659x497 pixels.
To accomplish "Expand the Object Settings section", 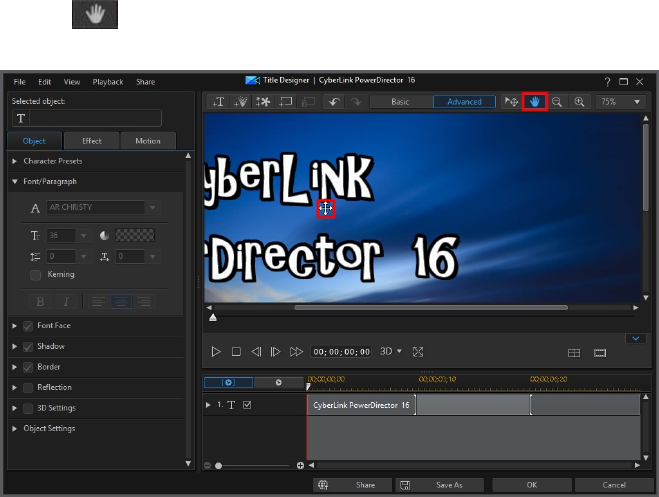I will [15, 429].
